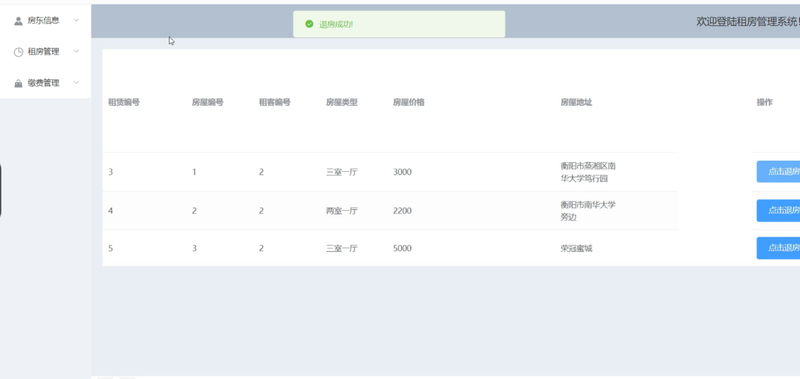Click the 房屋类型 column header
The height and width of the screenshot is (379, 800).
[342, 102]
